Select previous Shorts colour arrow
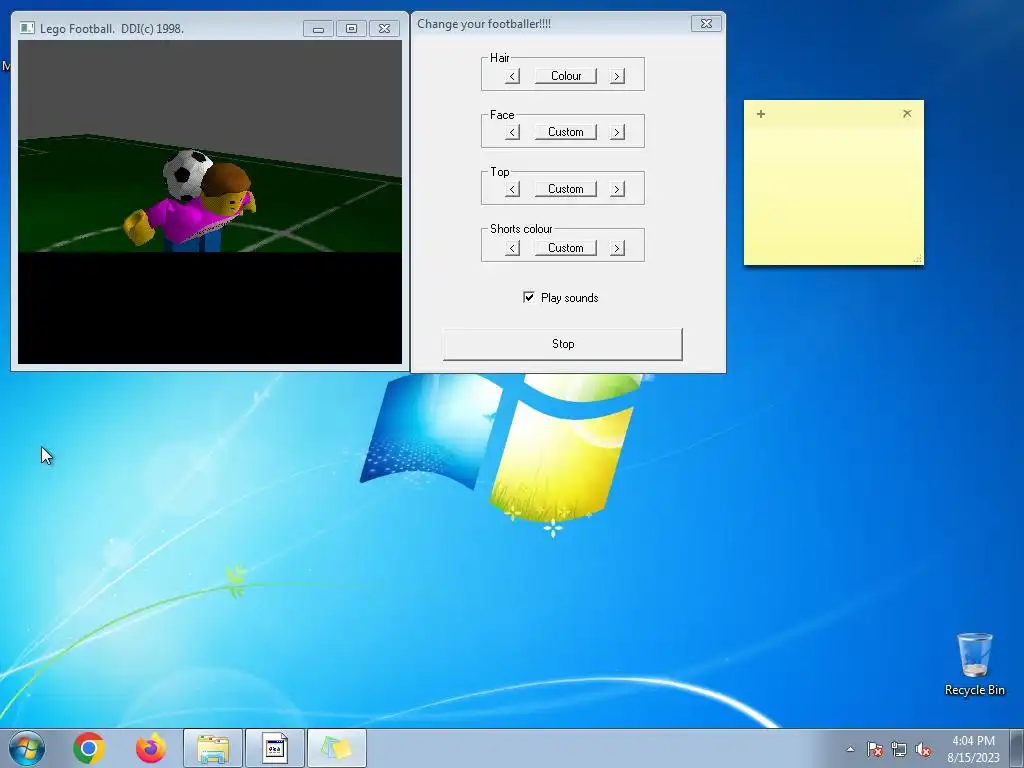 coord(513,248)
